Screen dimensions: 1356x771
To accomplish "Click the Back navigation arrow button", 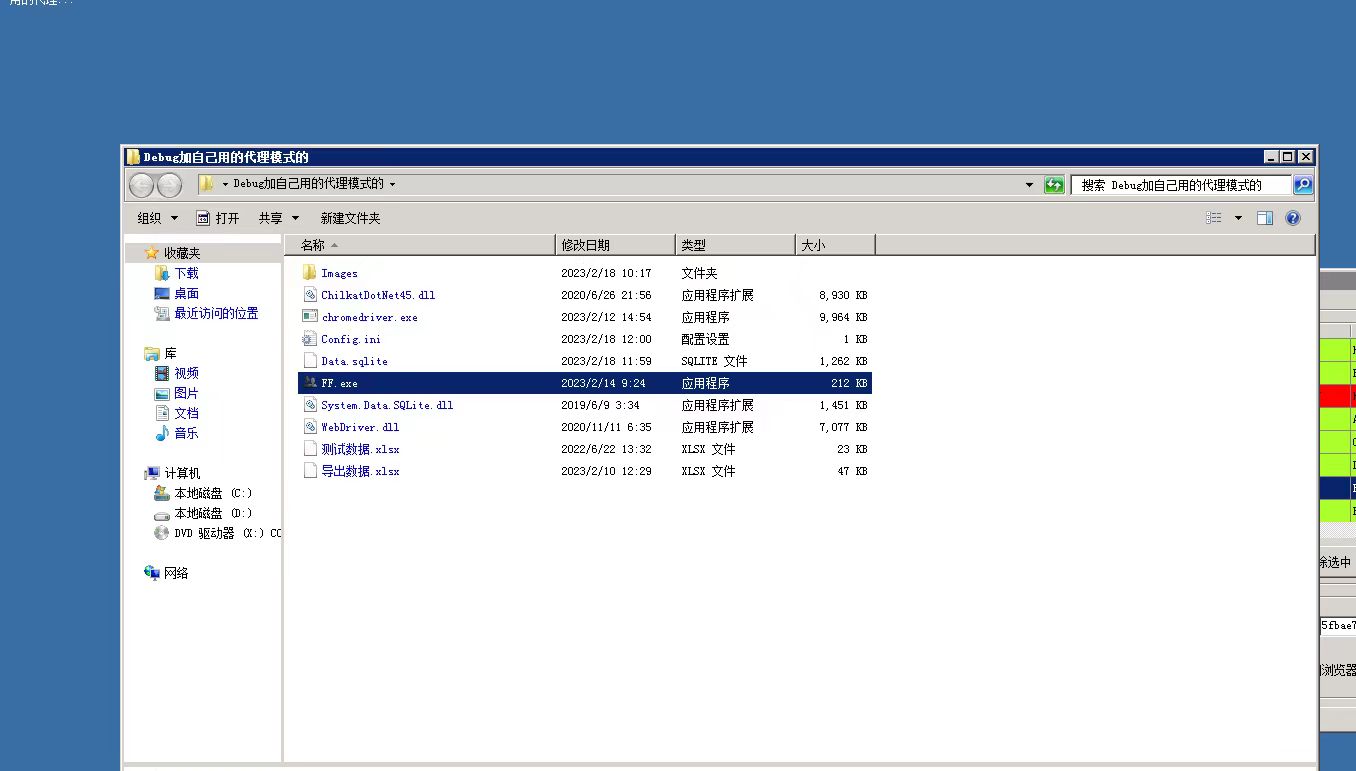I will point(142,184).
